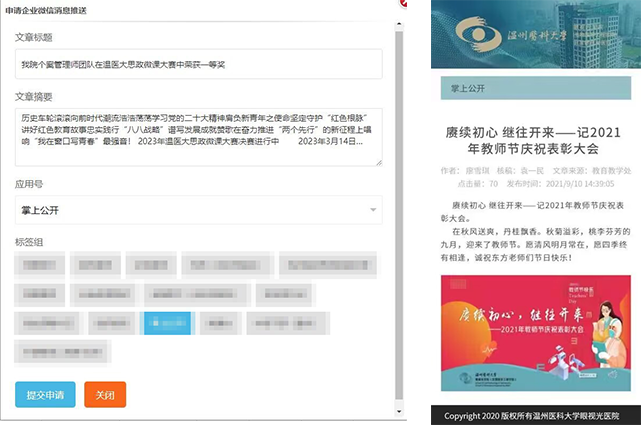Click the dialog's vertical scrollbar
The width and height of the screenshot is (641, 425).
pos(401,200)
